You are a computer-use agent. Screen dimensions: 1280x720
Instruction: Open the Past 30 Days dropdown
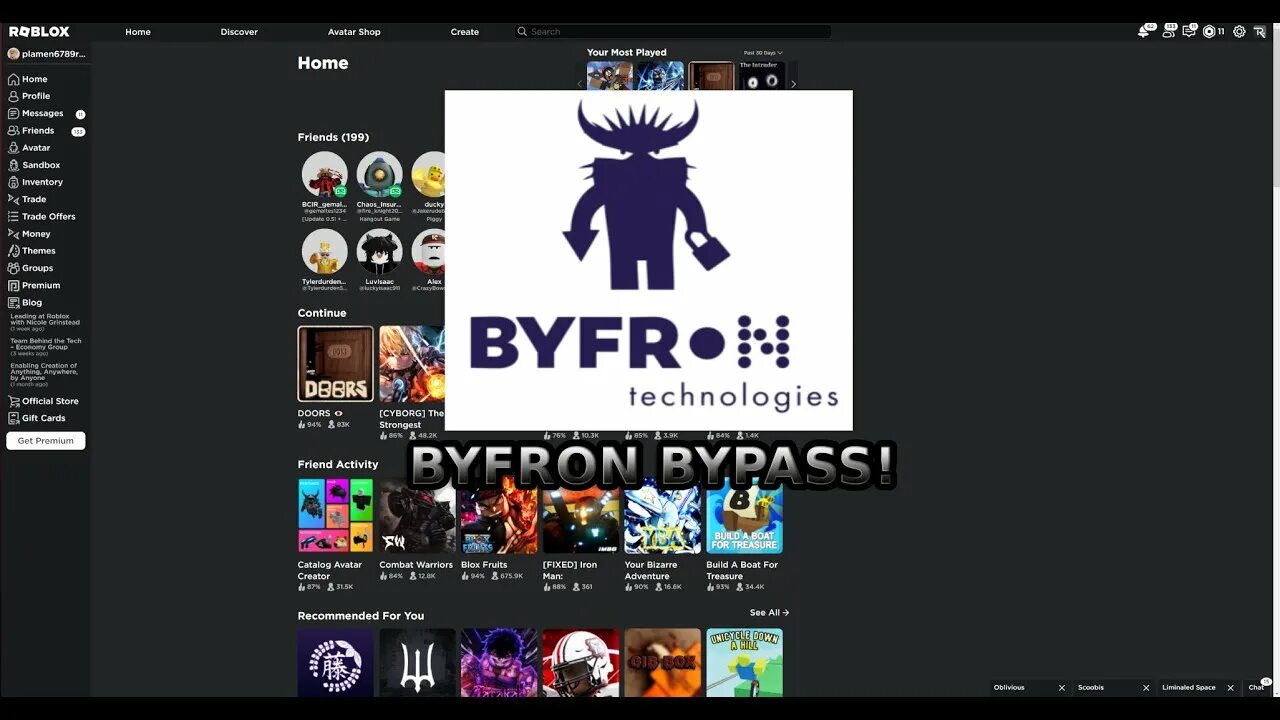click(763, 53)
